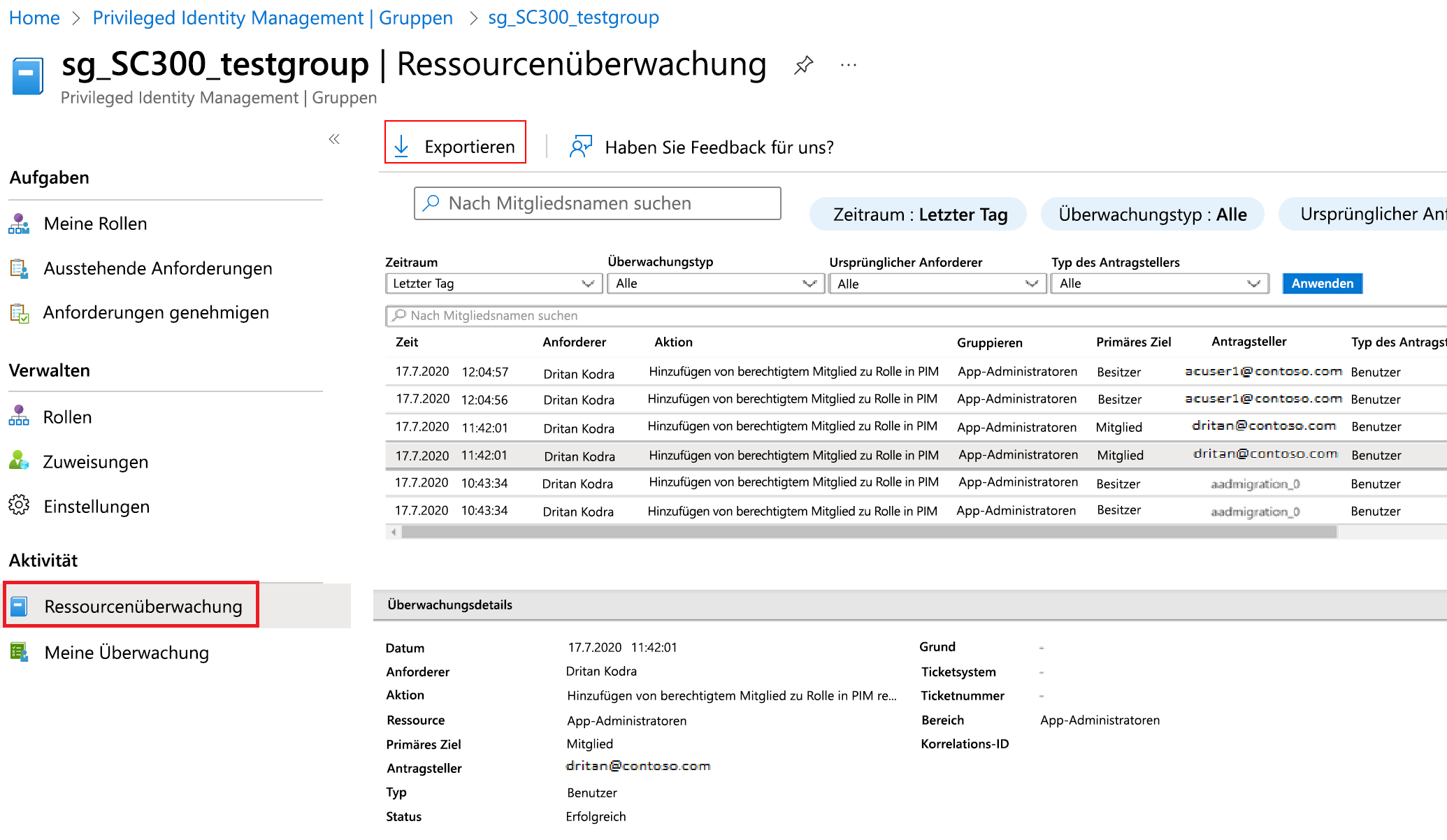Click the Bereich value App-Administratoren
The width and height of the screenshot is (1447, 840).
[1100, 720]
